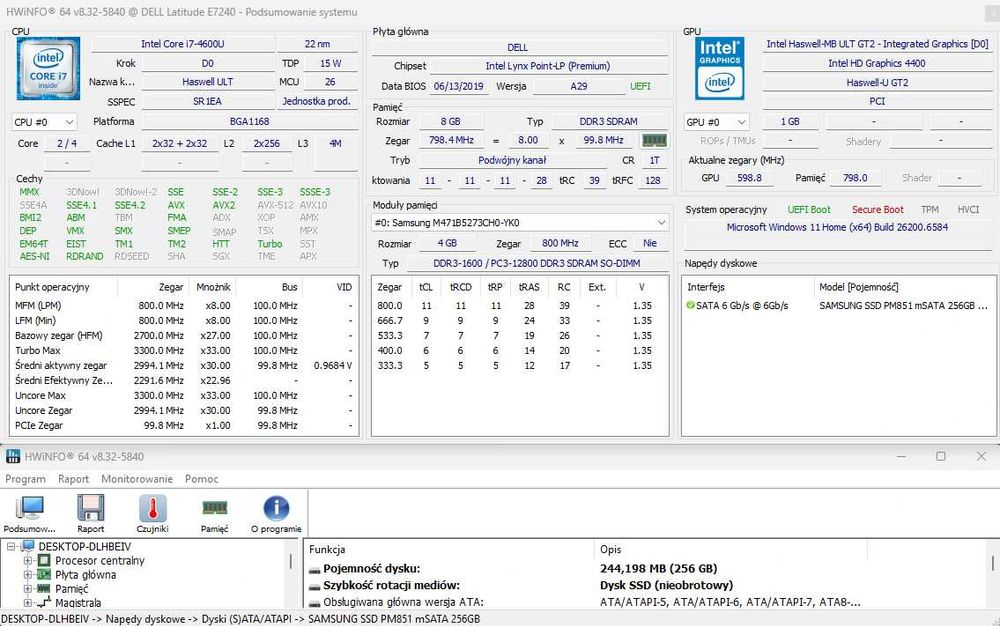Click the 666.7 memory timing row

point(519,321)
